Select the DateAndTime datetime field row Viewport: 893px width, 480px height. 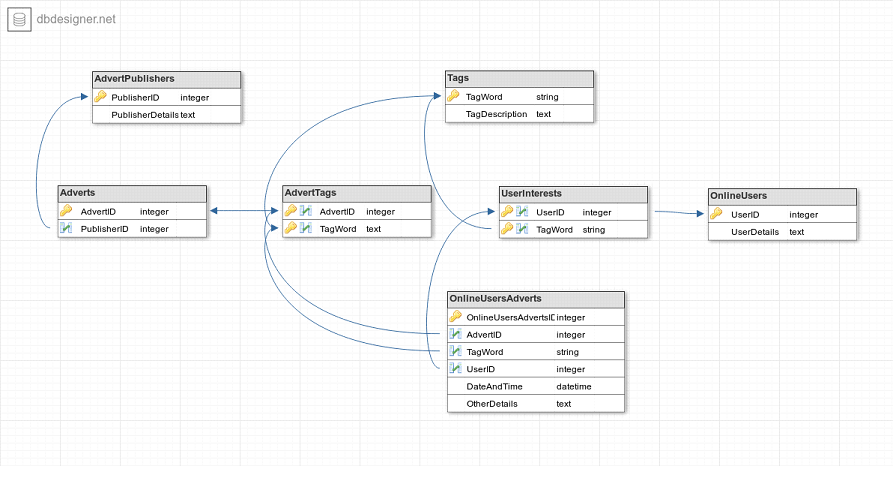[x=536, y=386]
